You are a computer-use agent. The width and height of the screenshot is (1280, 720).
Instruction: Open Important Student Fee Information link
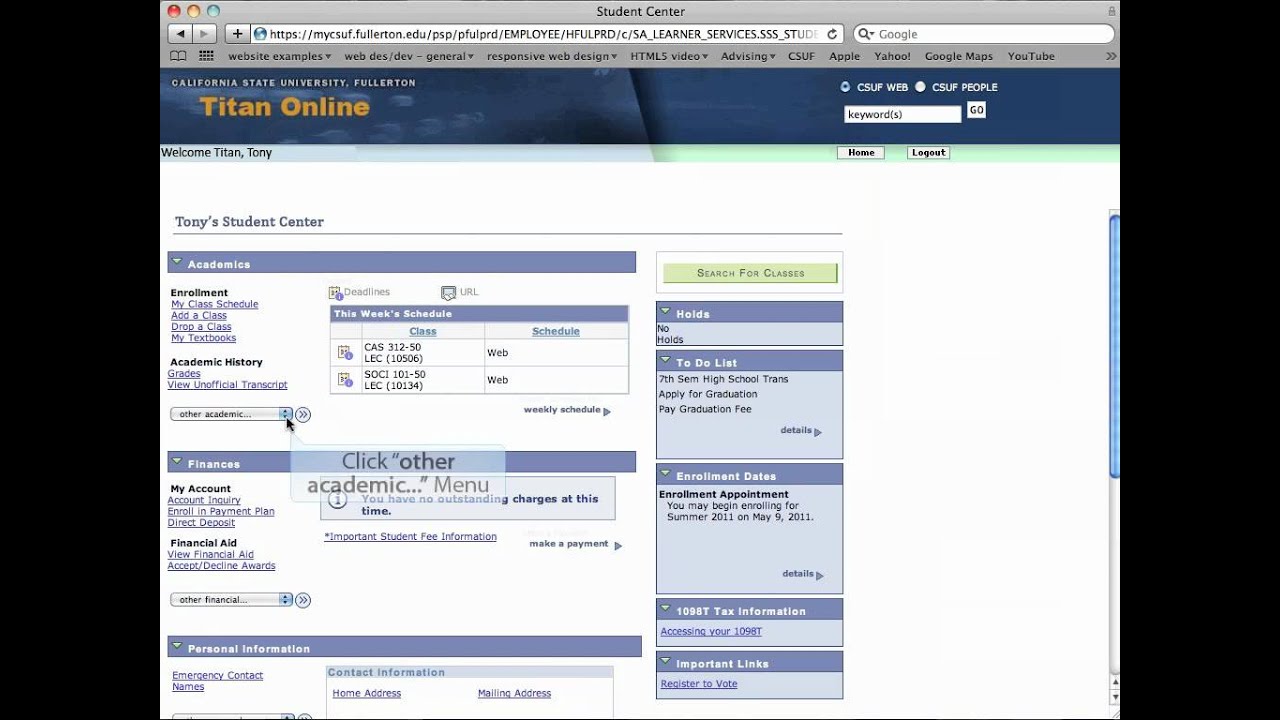tap(410, 537)
